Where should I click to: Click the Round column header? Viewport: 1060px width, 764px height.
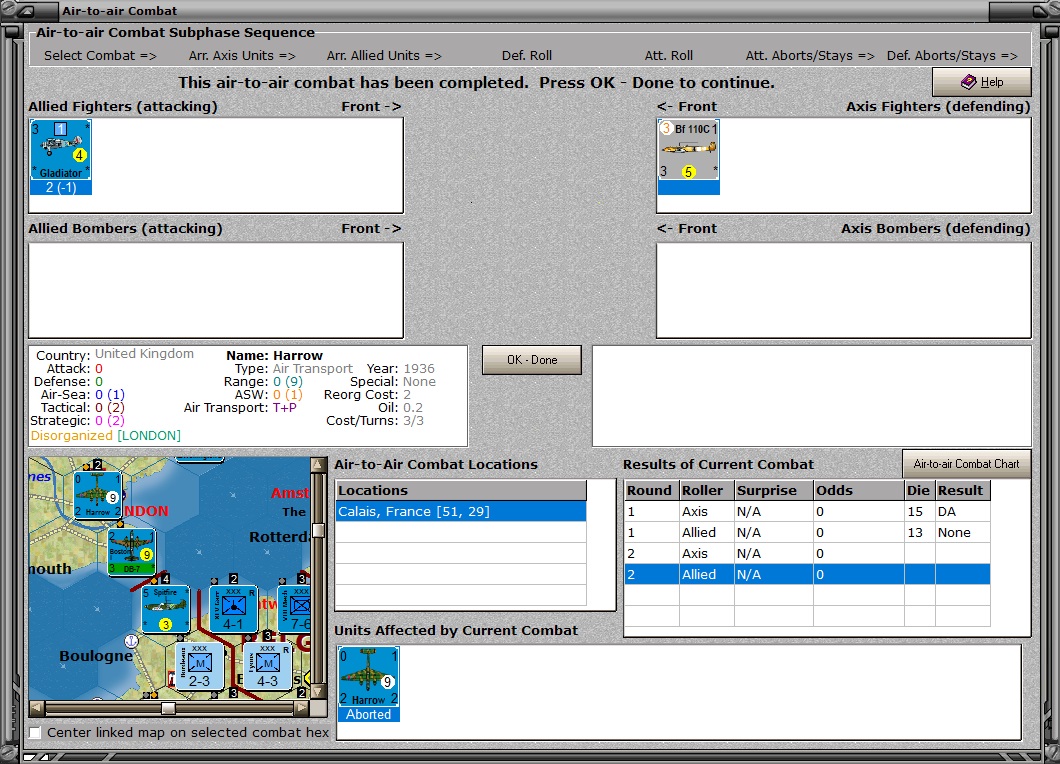point(652,490)
